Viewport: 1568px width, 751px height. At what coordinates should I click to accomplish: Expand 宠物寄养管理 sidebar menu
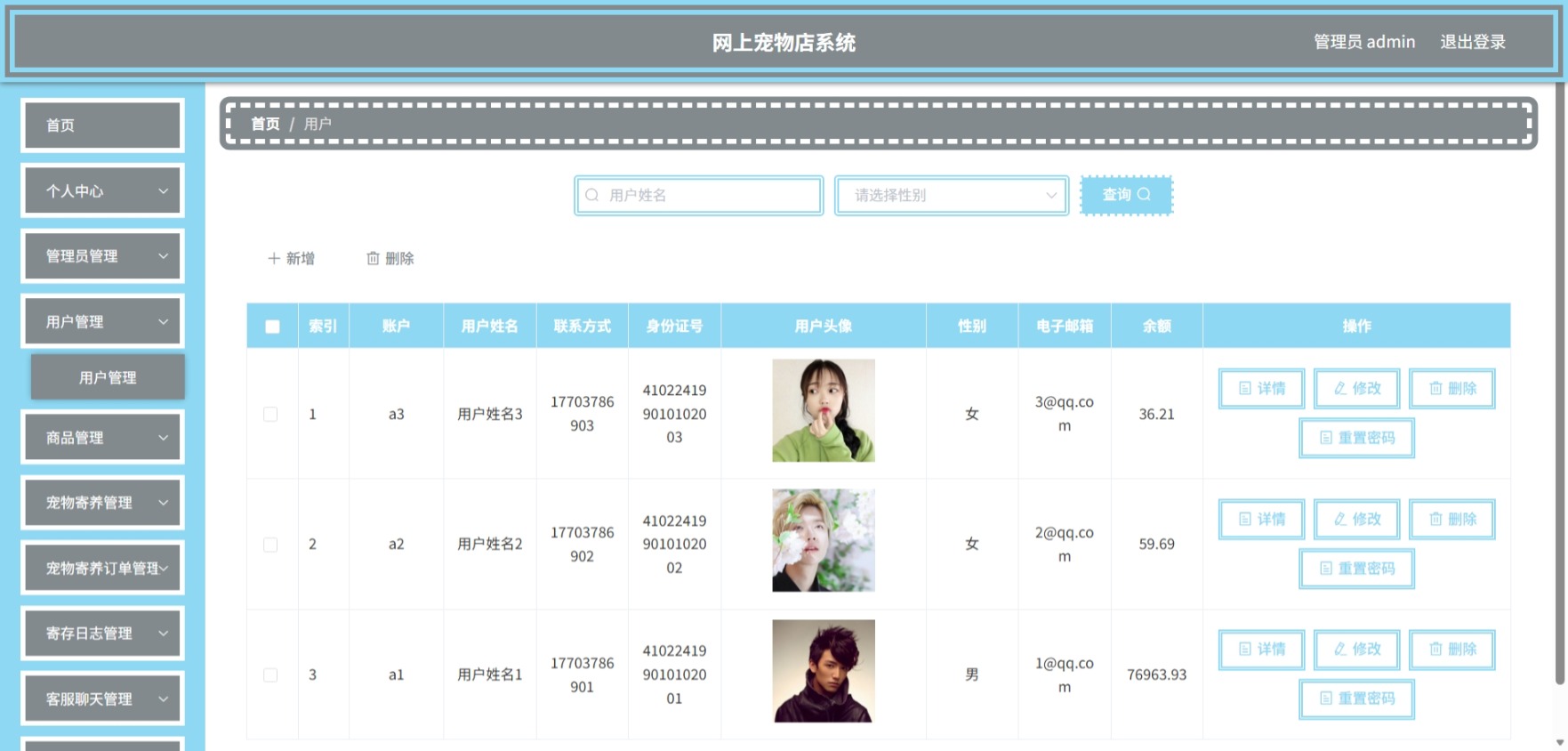[x=102, y=503]
